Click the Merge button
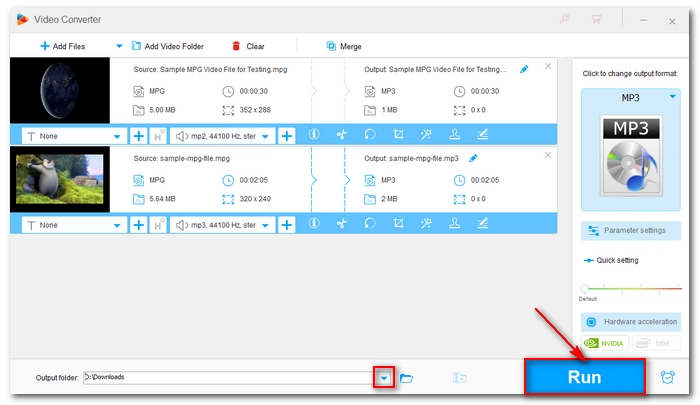The height and width of the screenshot is (405, 700). click(x=344, y=46)
